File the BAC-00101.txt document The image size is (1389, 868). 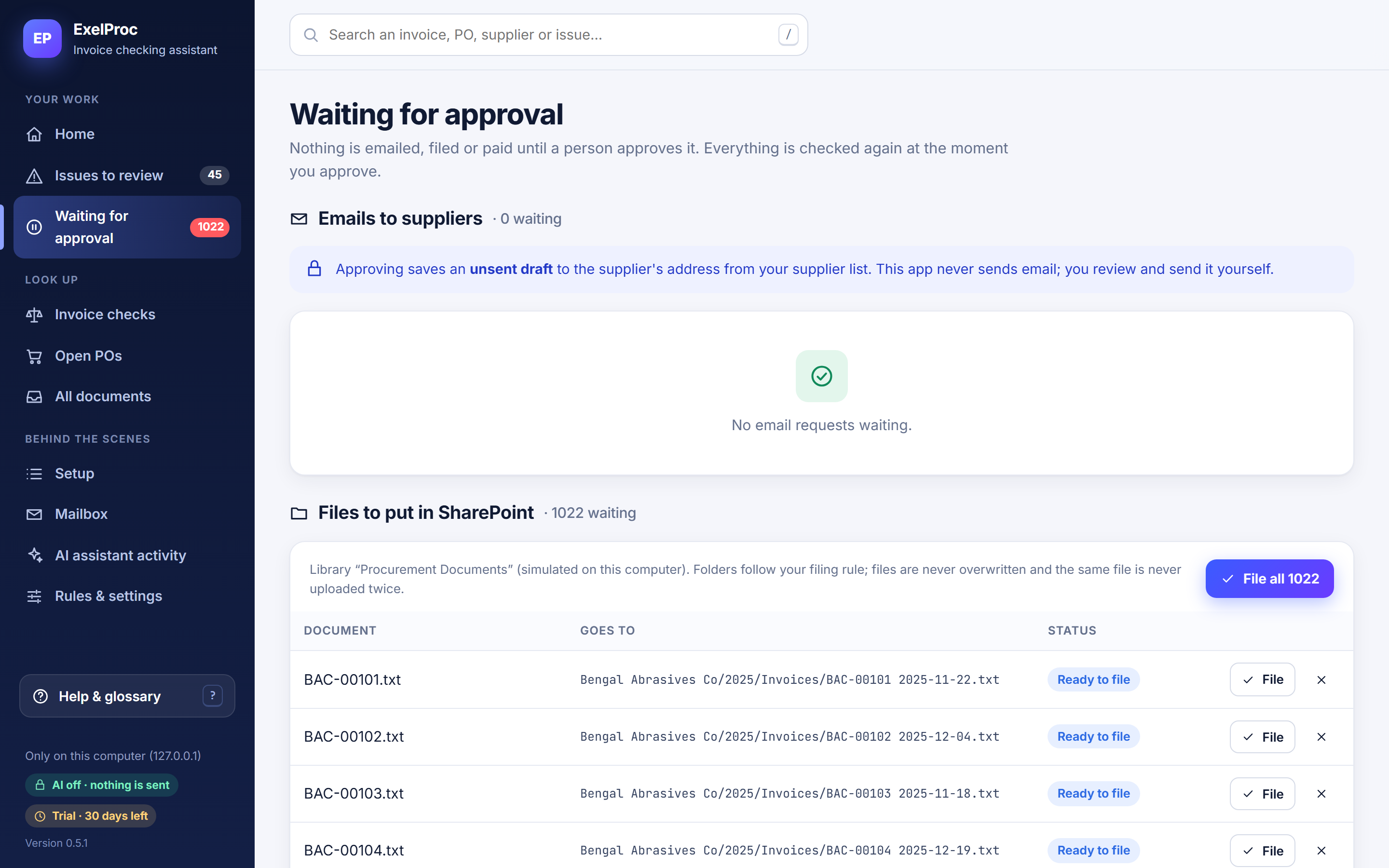point(1262,680)
